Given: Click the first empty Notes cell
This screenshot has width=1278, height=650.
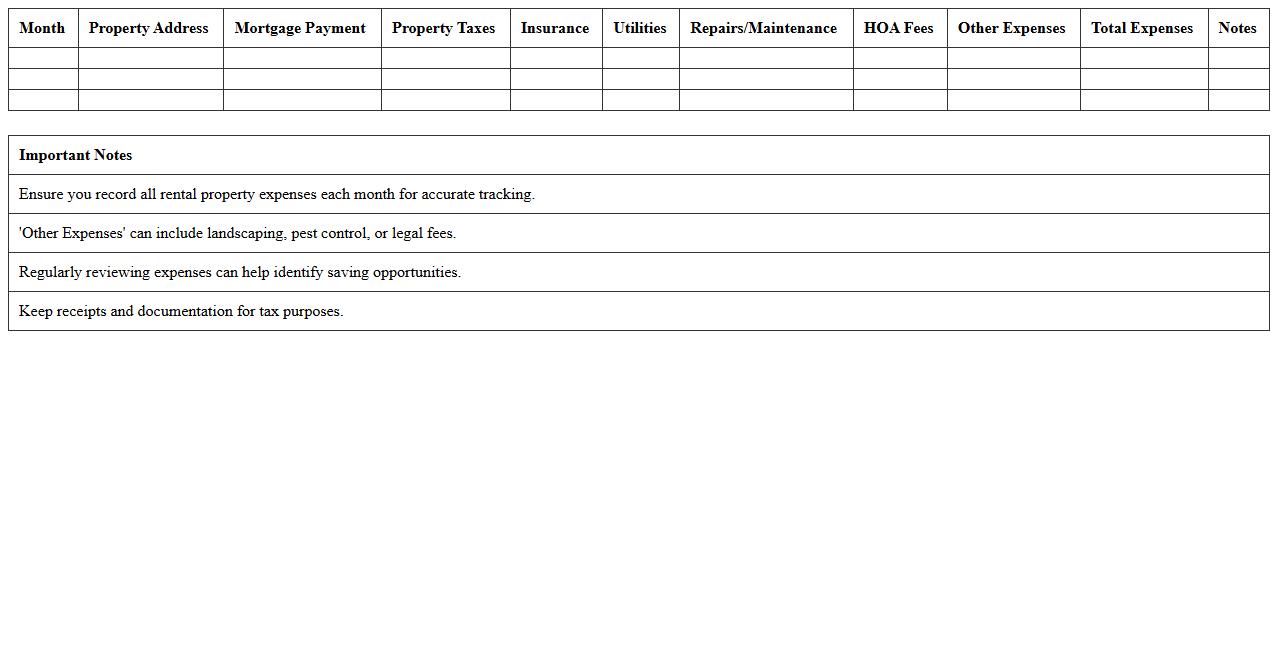Looking at the screenshot, I should click(1238, 58).
